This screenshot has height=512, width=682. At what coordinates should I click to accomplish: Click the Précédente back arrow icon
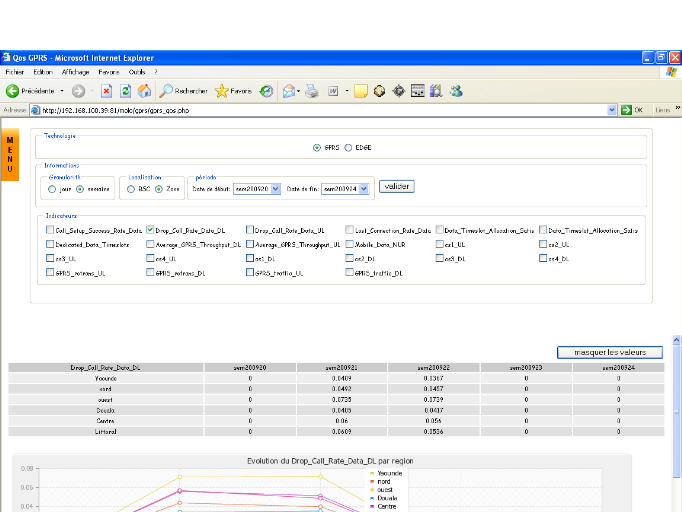click(13, 91)
